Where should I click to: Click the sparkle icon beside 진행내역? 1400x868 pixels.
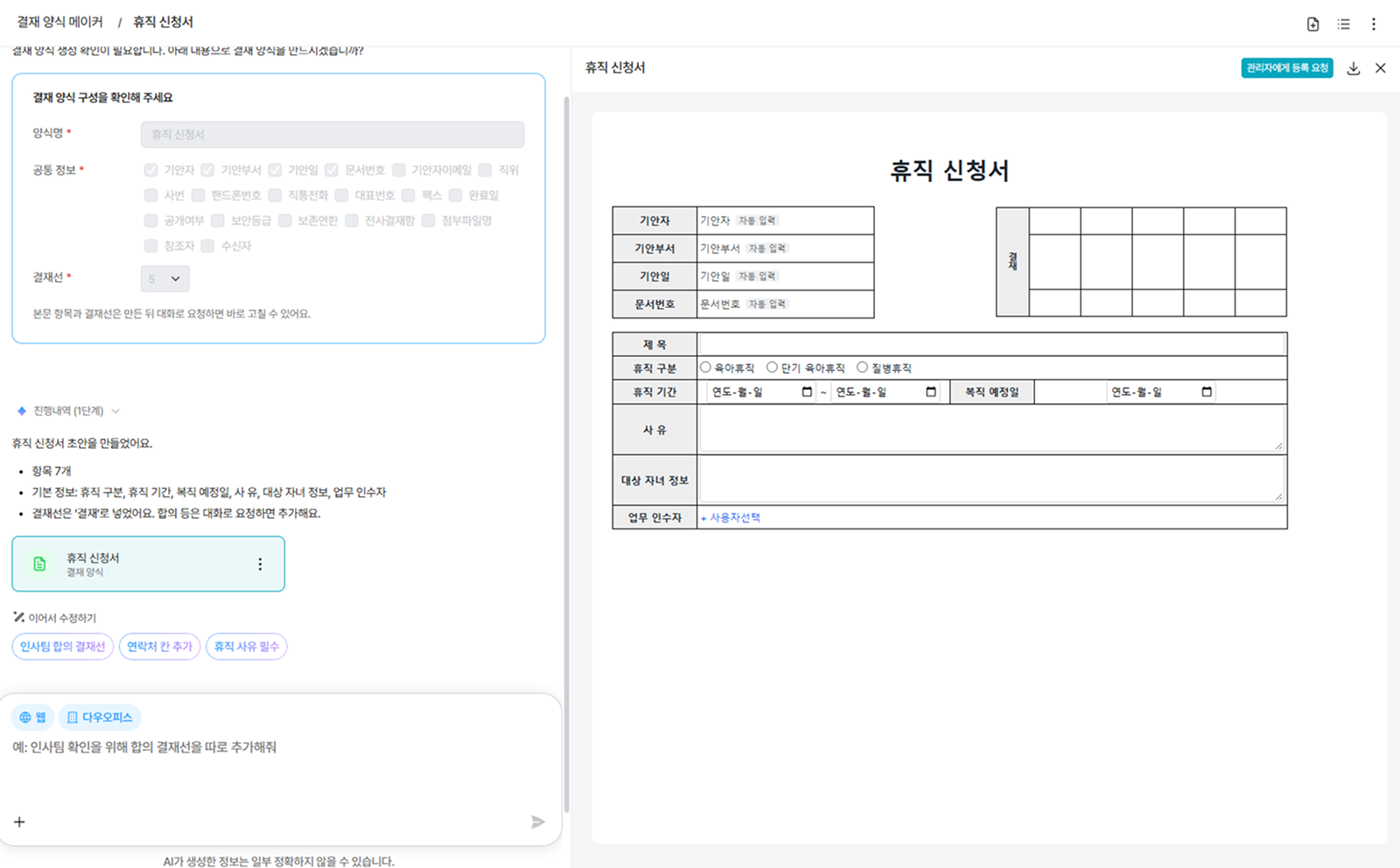pyautogui.click(x=22, y=411)
